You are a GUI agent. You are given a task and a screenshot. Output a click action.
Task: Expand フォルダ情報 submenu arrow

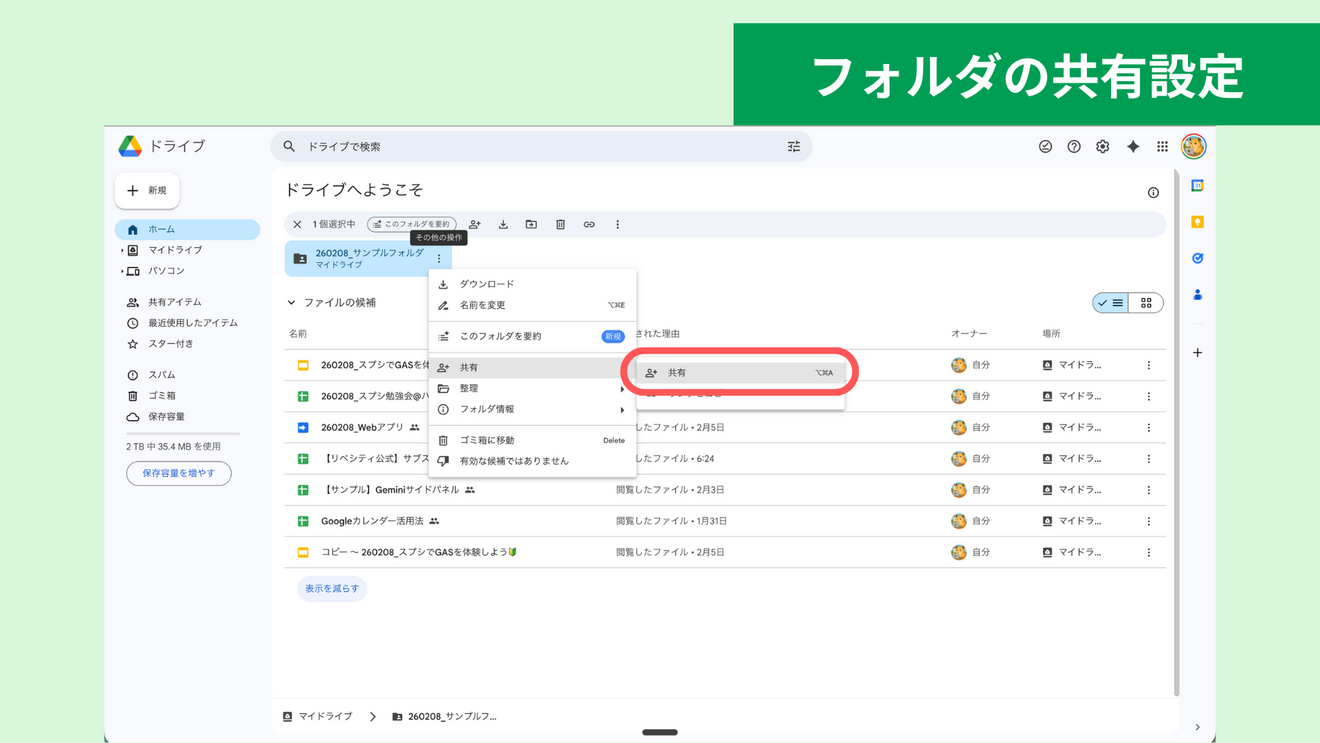(x=622, y=410)
